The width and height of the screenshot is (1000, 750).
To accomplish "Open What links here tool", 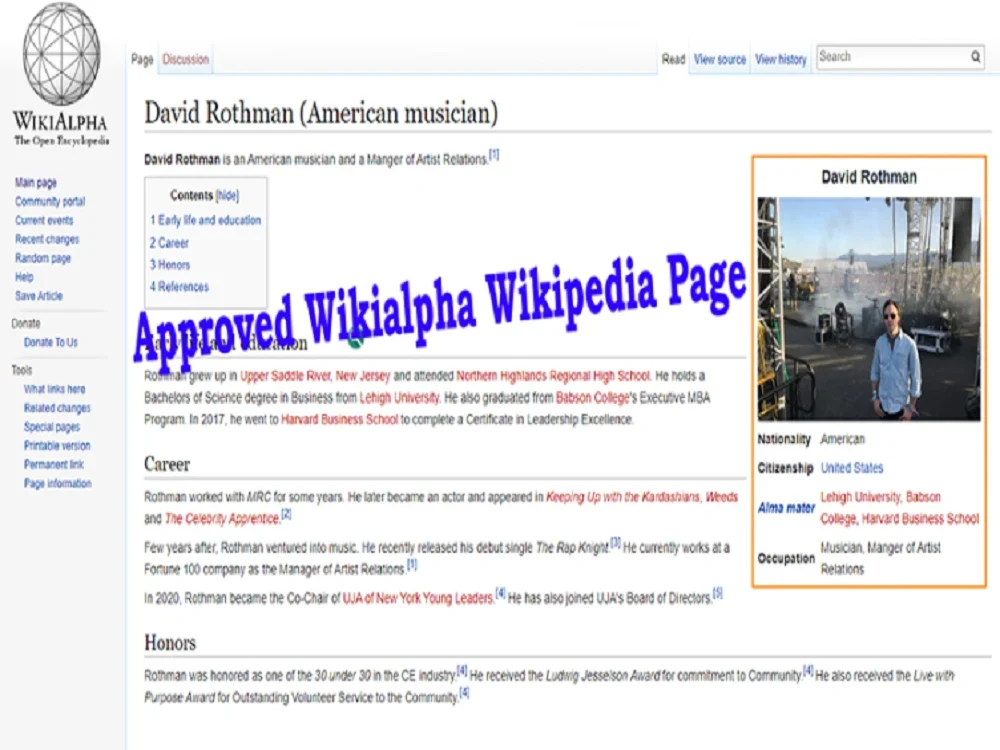I will tap(54, 389).
